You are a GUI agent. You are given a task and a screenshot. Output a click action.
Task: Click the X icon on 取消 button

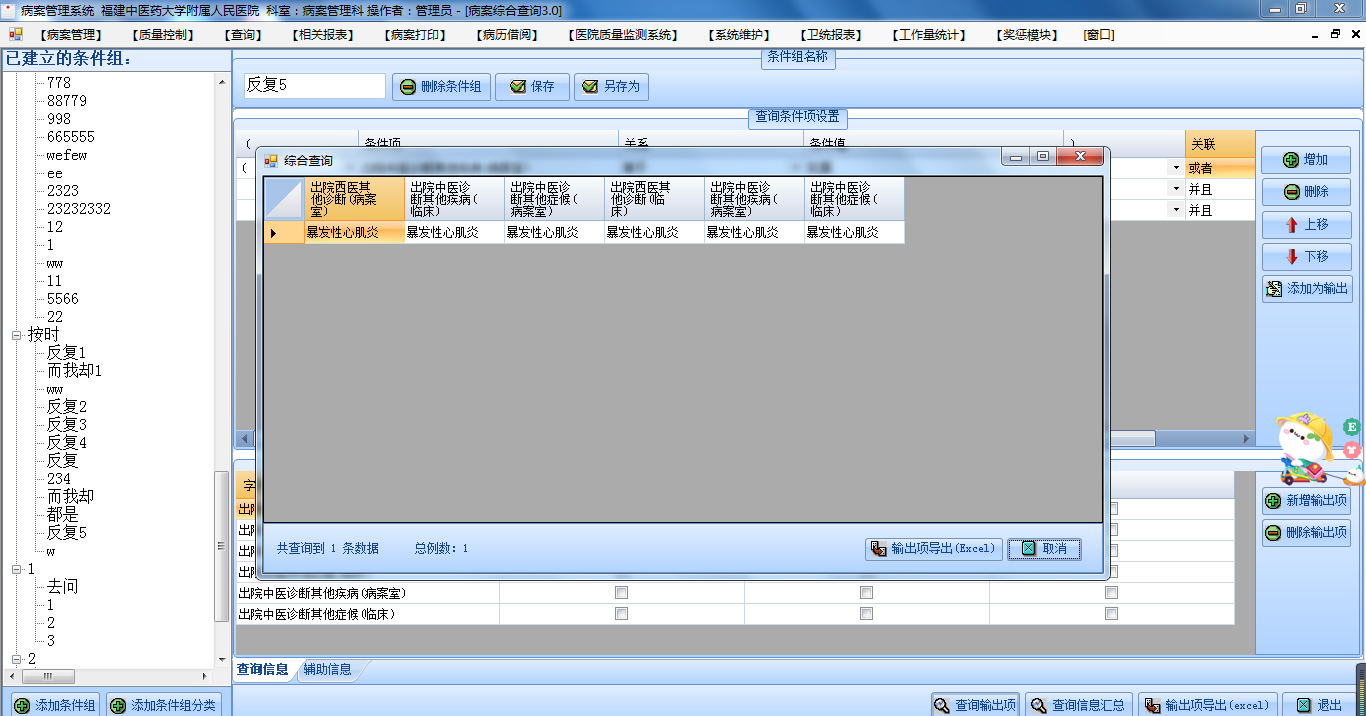(x=1028, y=549)
